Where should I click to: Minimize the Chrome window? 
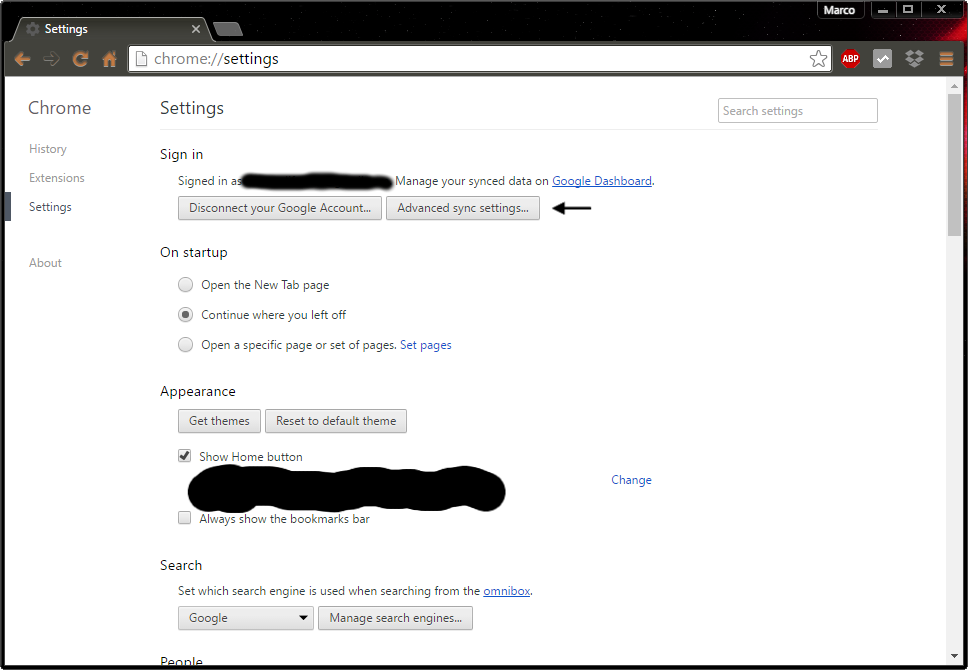(x=883, y=10)
